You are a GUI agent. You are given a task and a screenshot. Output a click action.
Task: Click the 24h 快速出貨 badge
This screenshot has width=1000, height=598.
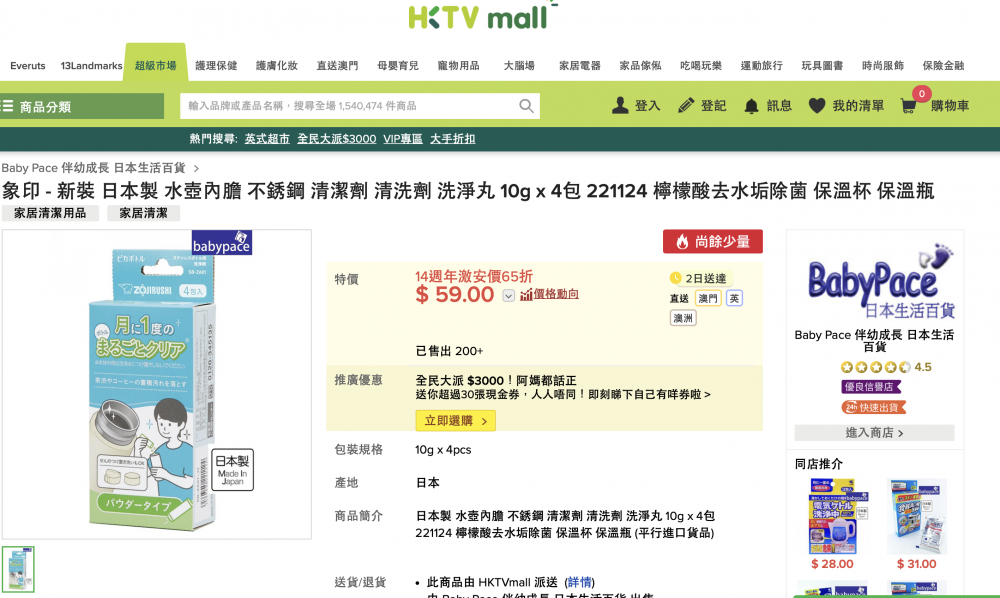(874, 407)
